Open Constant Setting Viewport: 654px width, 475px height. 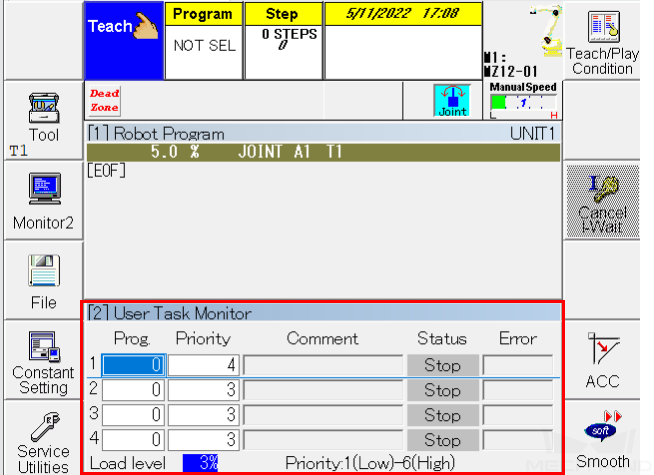point(44,361)
